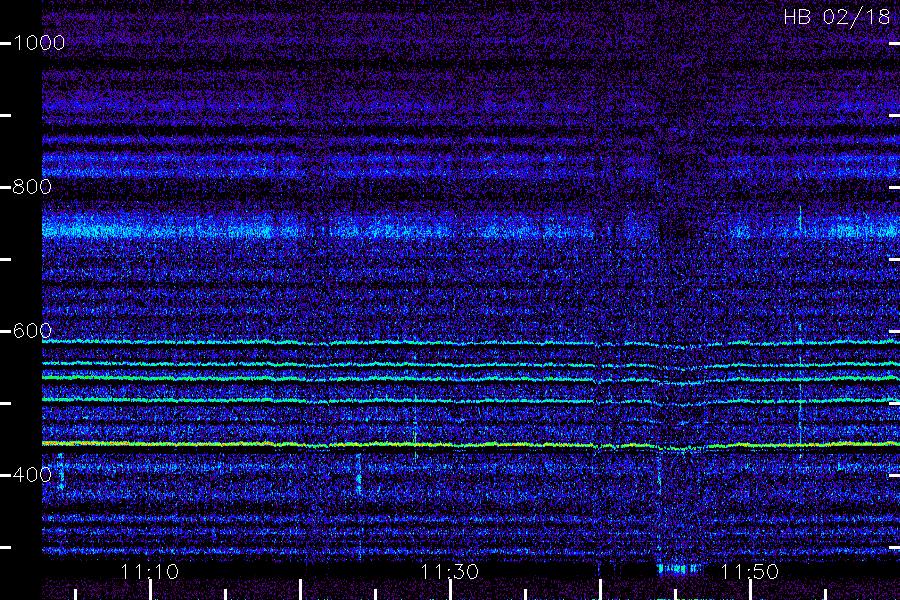Image resolution: width=900 pixels, height=600 pixels.
Task: Click the HB 02/18 station date label
Action: [x=836, y=17]
